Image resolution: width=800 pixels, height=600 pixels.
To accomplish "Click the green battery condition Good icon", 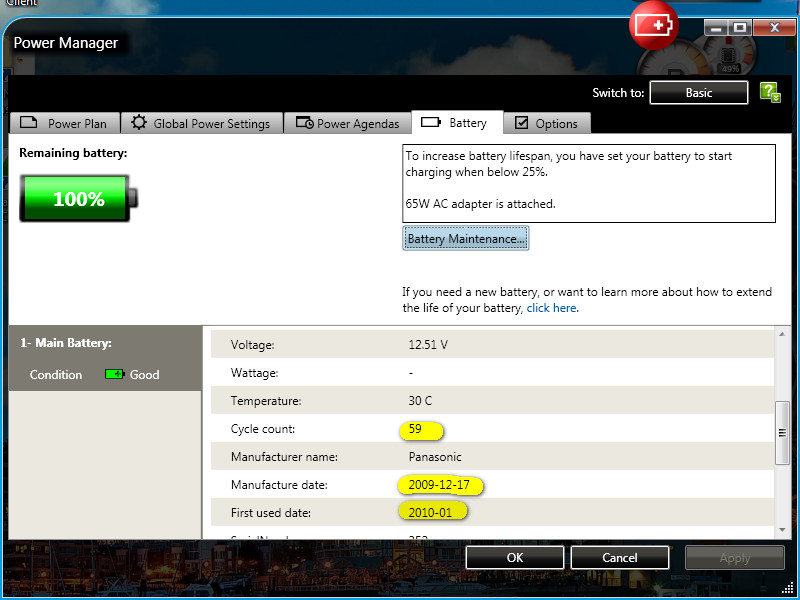I will pyautogui.click(x=115, y=375).
